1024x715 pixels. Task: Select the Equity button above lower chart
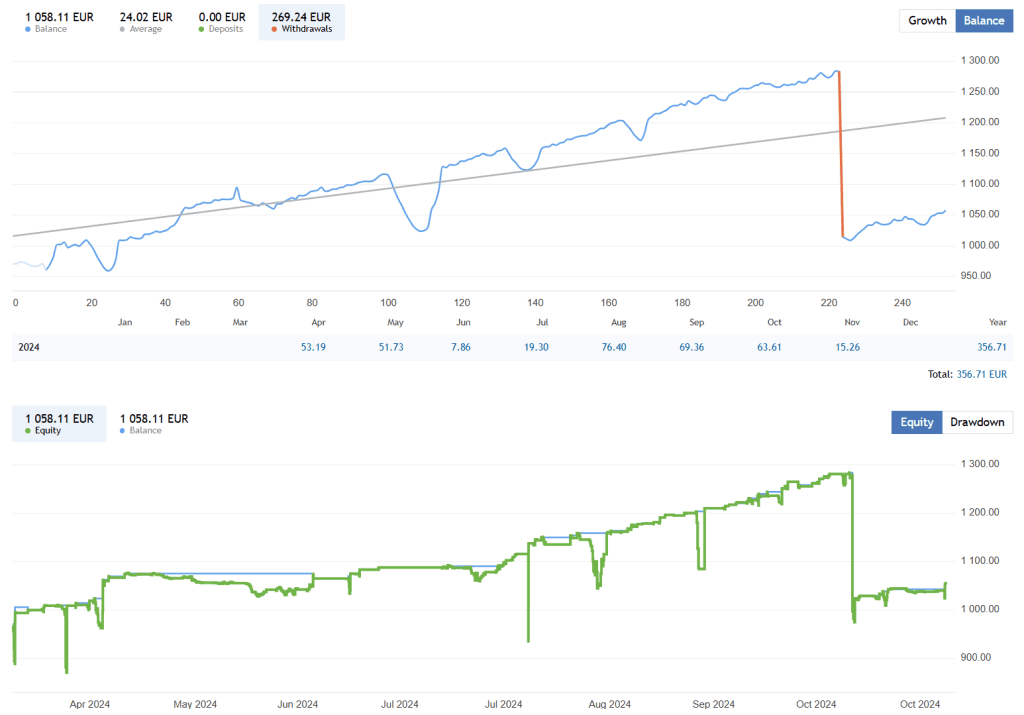tap(917, 422)
